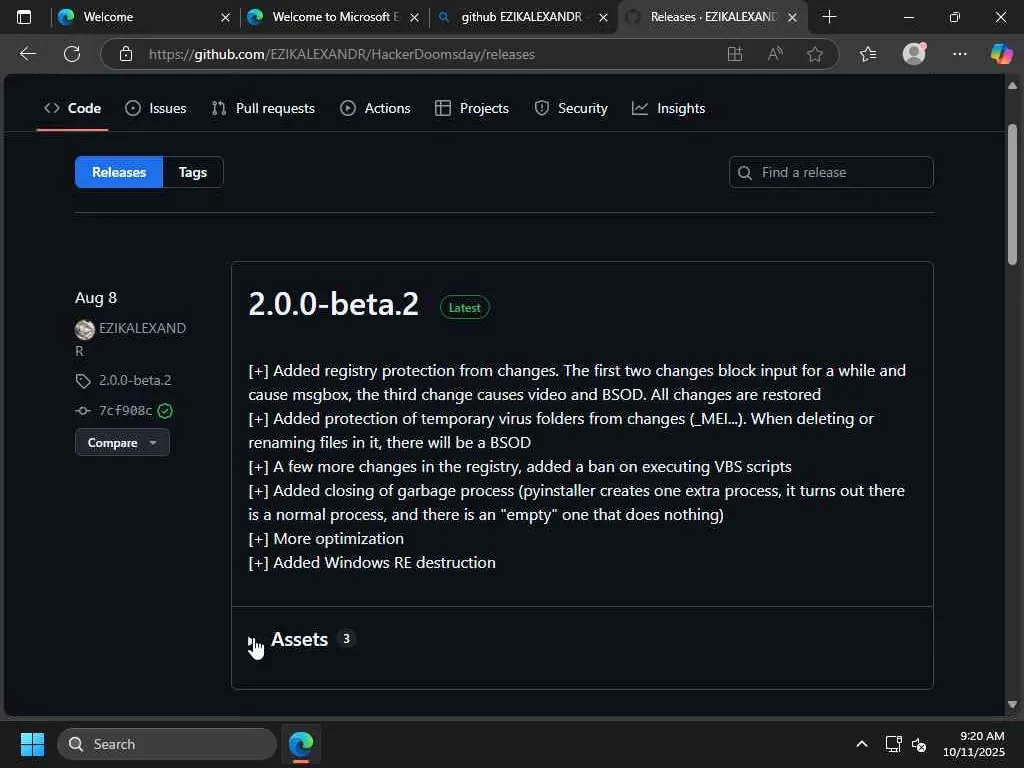Open the Windows Start menu
The height and width of the screenshot is (768, 1024).
point(32,744)
